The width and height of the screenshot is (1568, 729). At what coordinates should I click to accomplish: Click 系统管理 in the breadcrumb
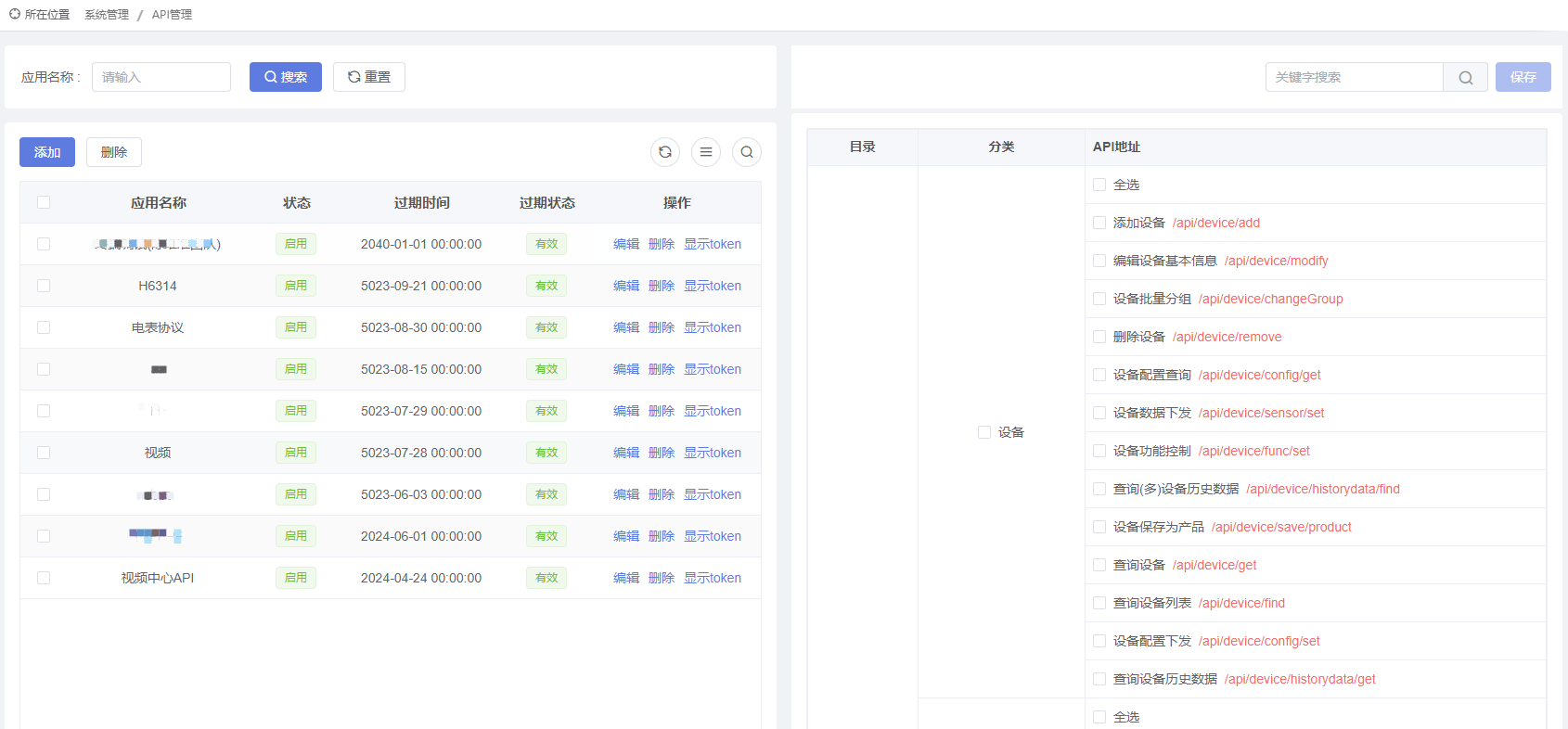[107, 15]
